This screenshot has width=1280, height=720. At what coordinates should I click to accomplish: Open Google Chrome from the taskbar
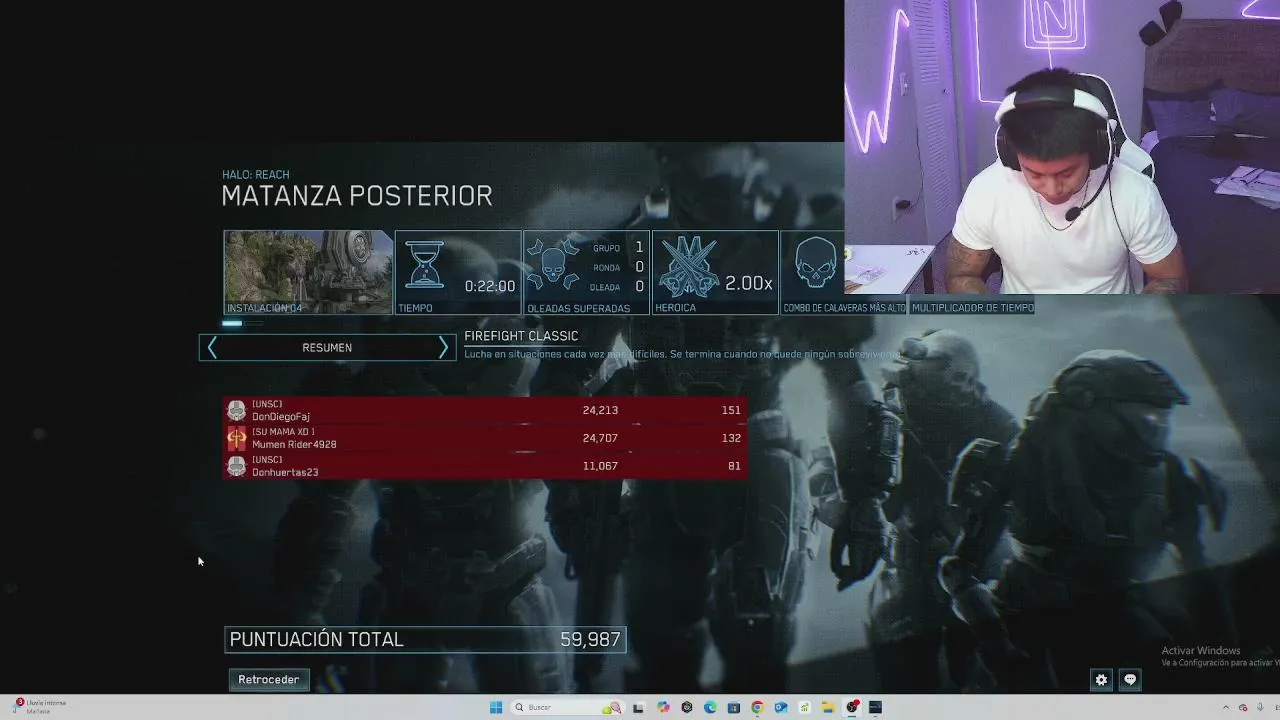point(757,707)
